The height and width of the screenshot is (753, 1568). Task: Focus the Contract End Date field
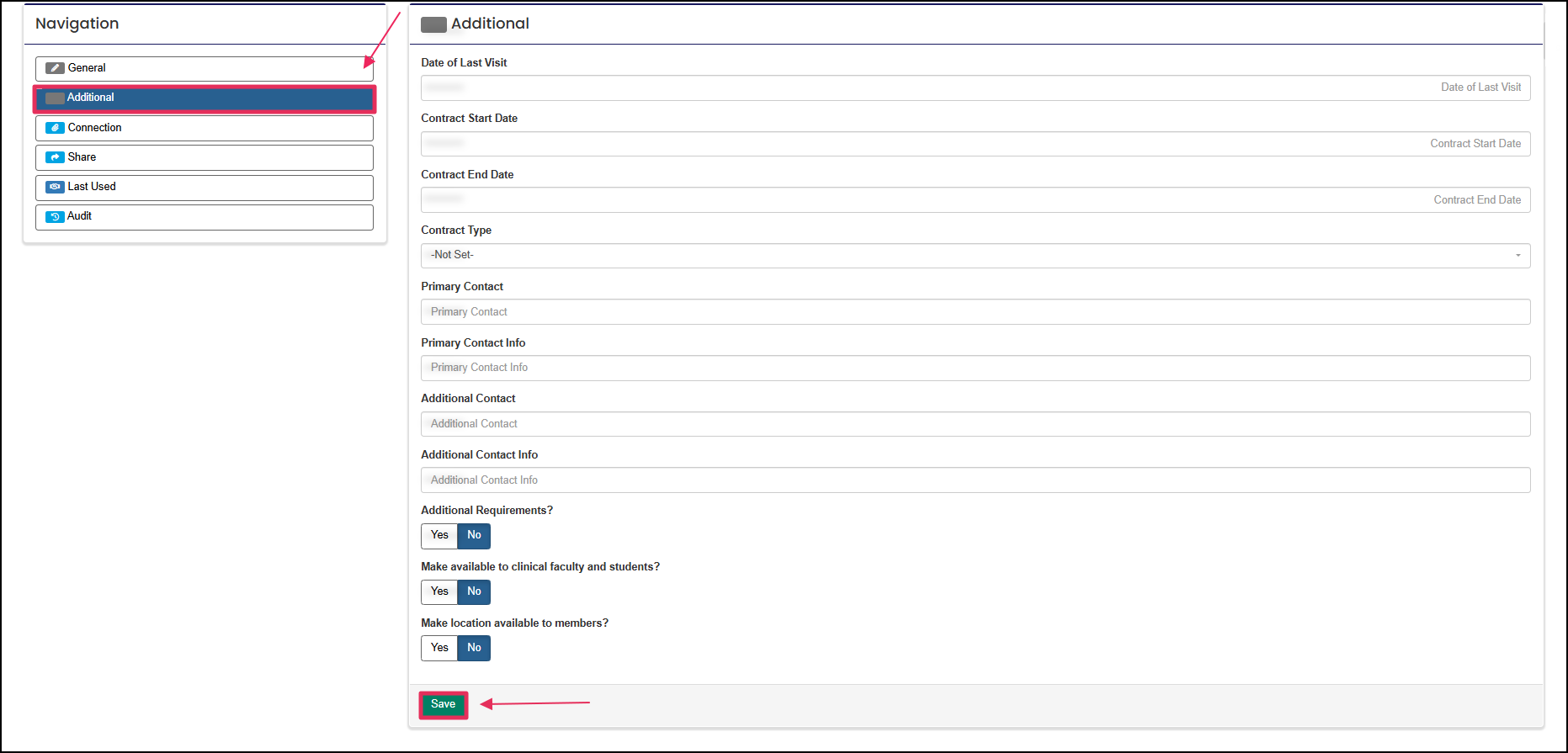[x=975, y=200]
